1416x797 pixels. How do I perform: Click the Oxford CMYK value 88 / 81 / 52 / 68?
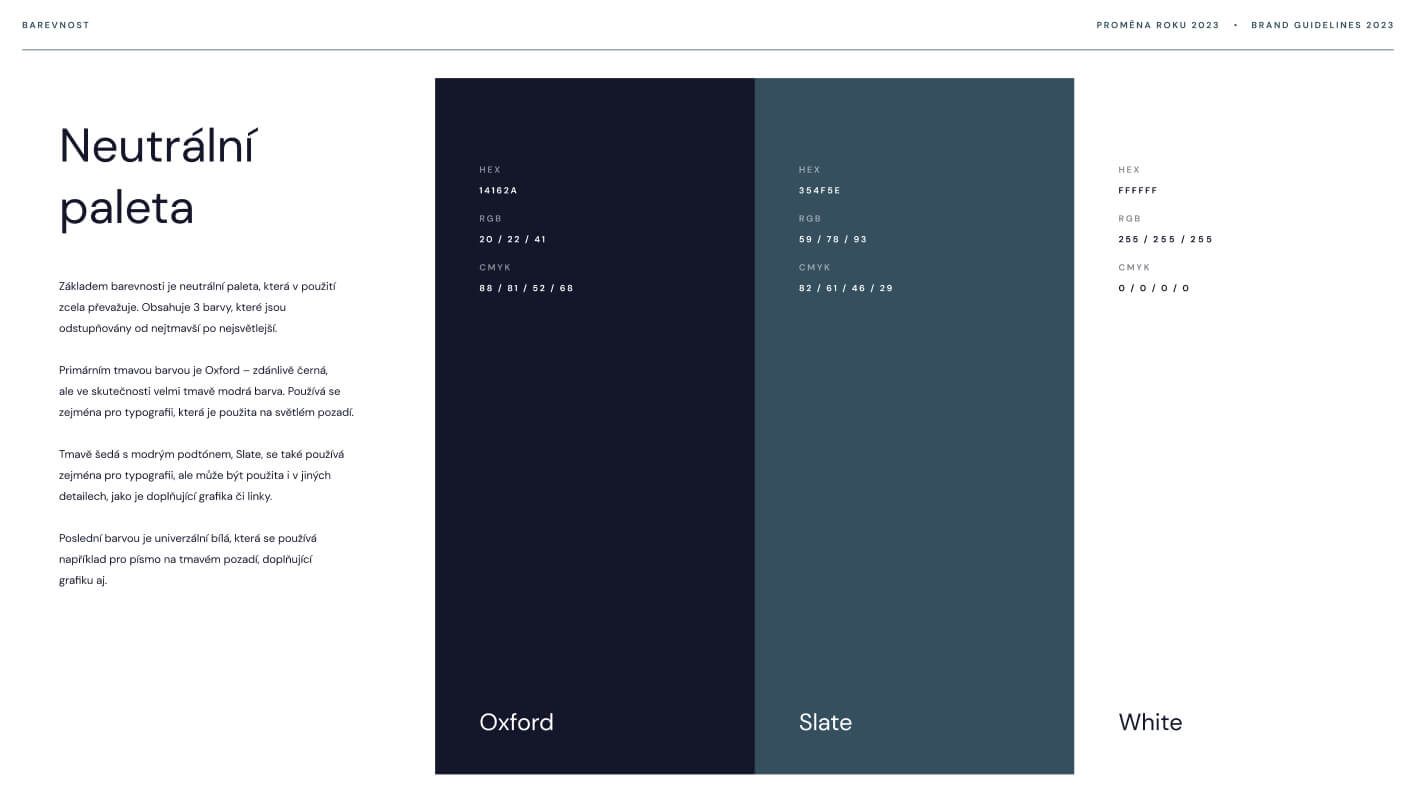[x=526, y=288]
